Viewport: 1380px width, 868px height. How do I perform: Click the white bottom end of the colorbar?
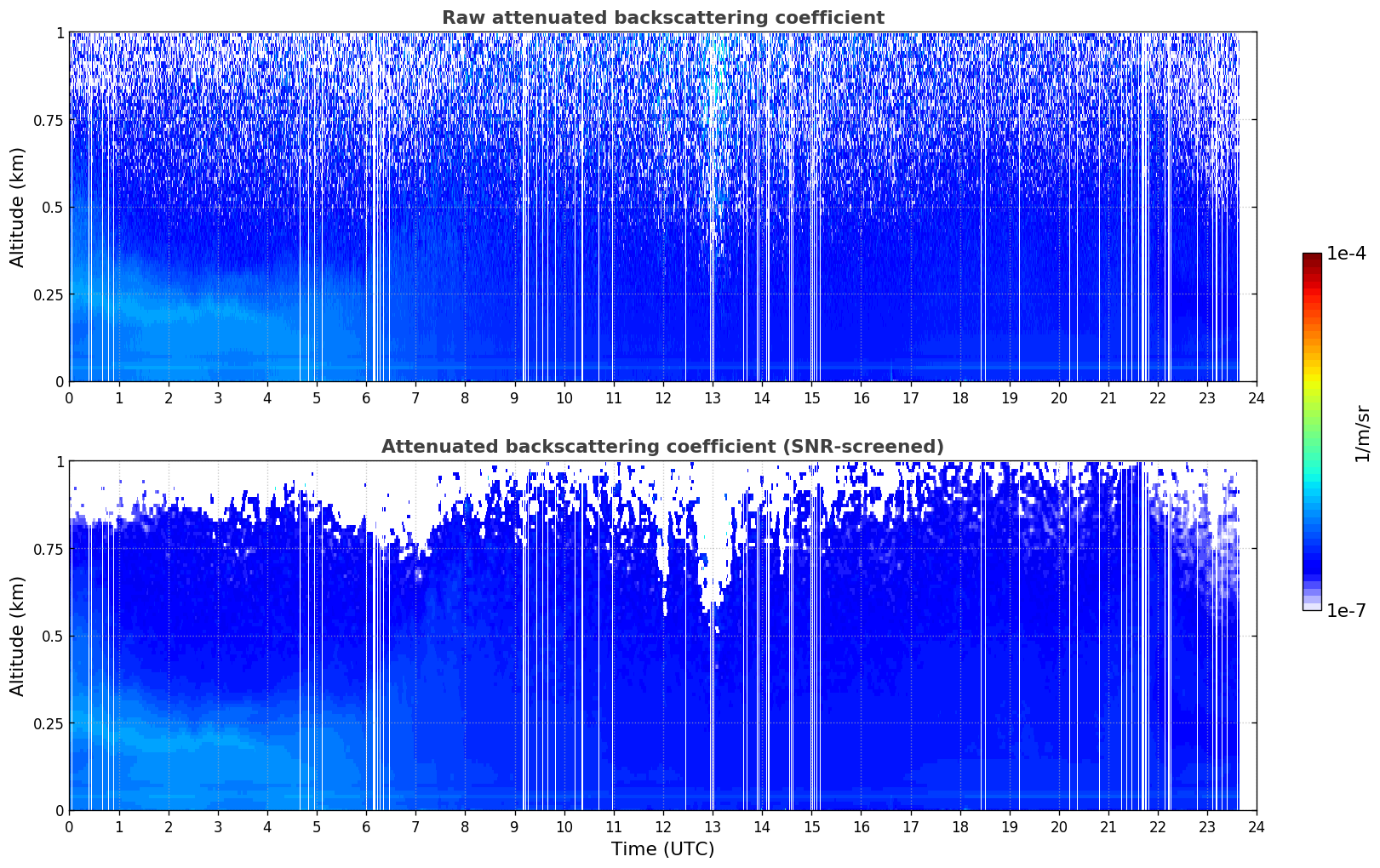point(1311,606)
